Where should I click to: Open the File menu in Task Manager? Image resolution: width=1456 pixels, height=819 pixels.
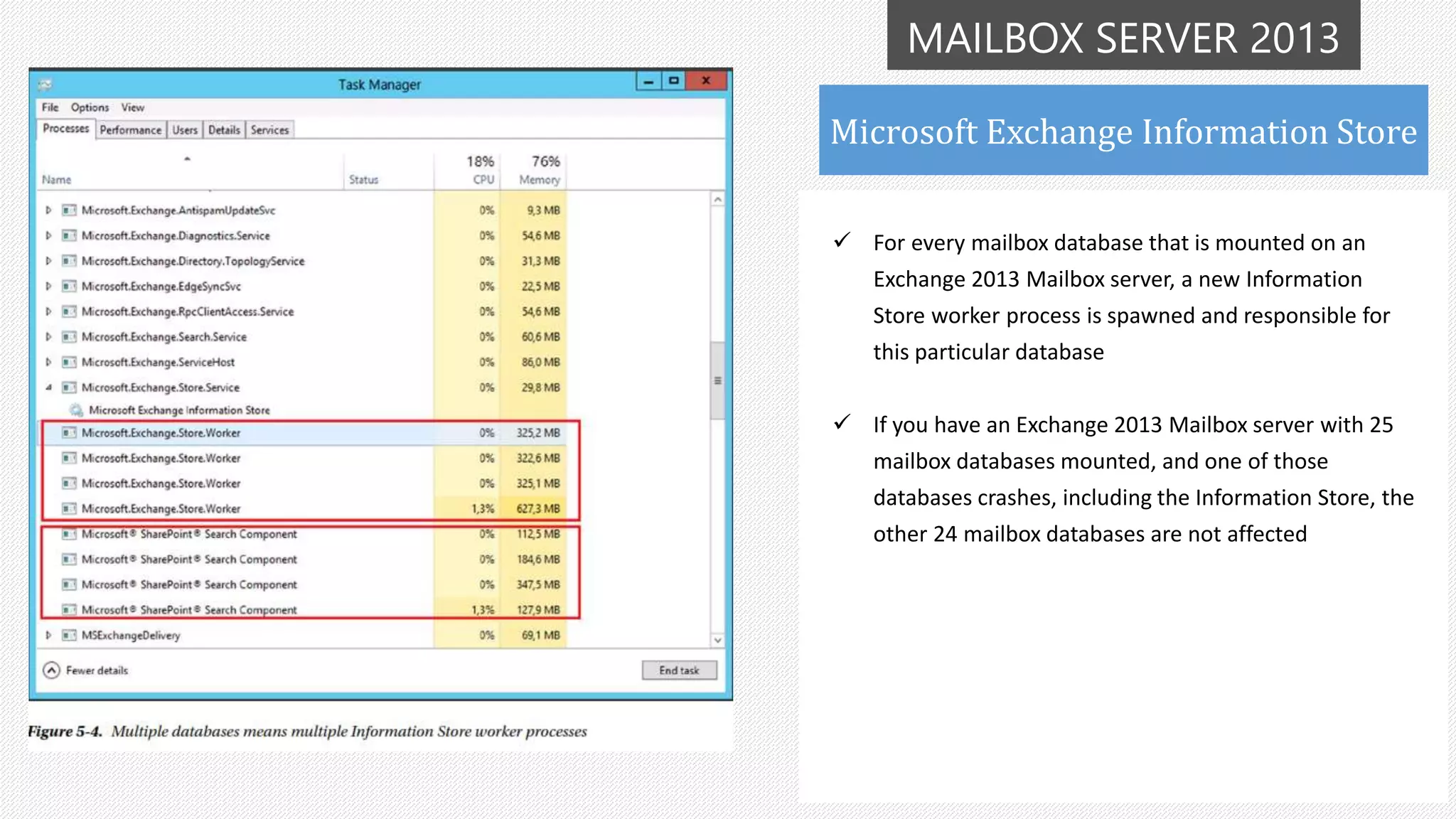(x=50, y=107)
